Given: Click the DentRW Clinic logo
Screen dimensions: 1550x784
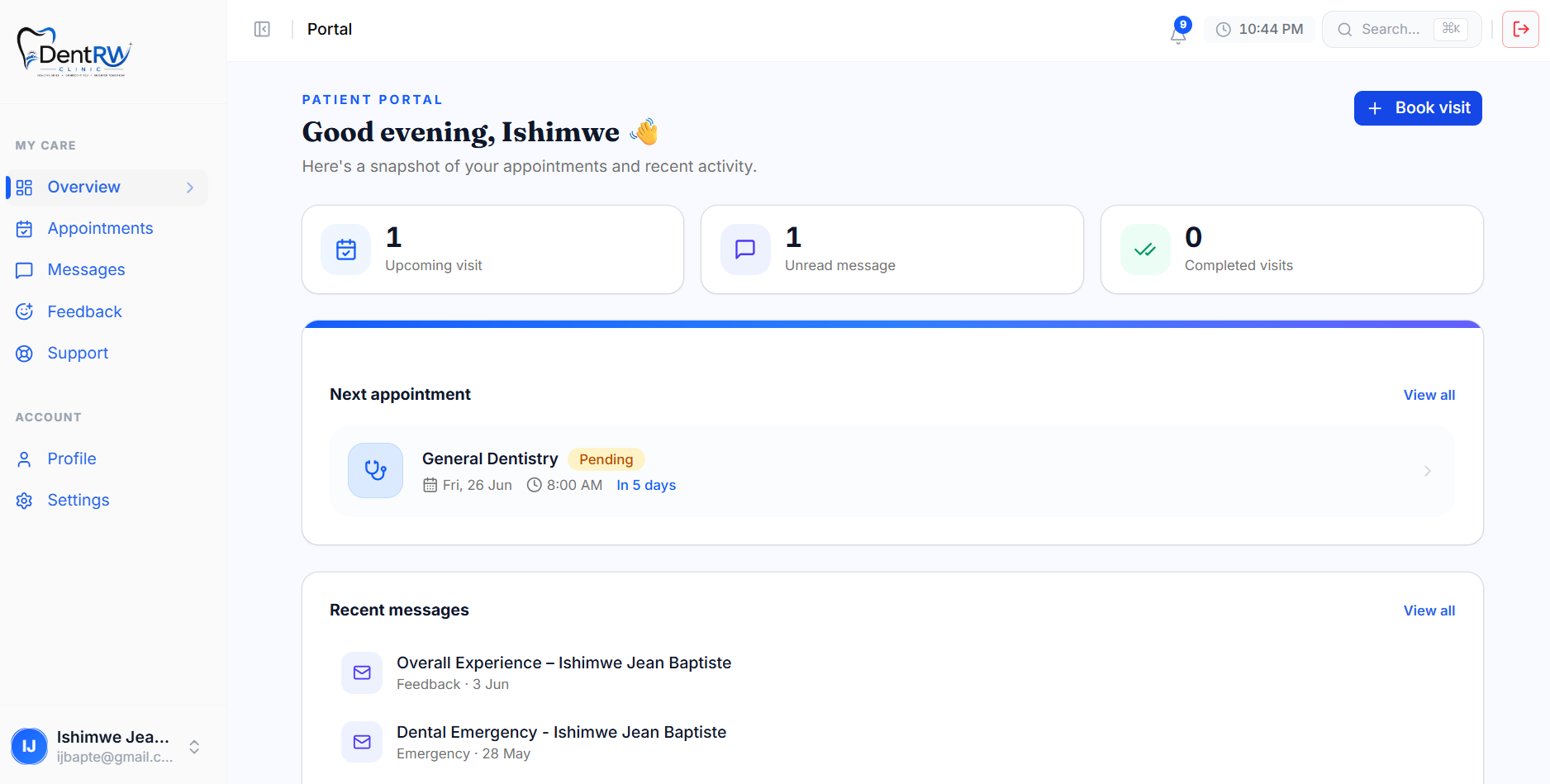Looking at the screenshot, I should (74, 52).
